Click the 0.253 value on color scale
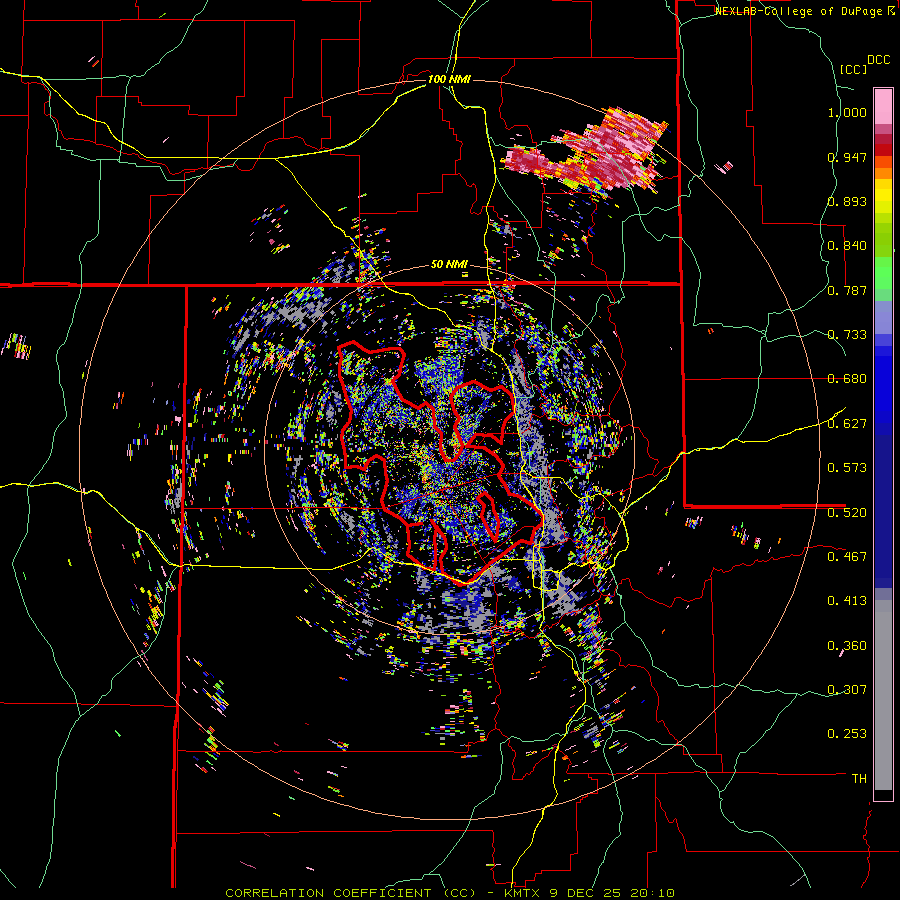900x900 pixels. point(847,734)
